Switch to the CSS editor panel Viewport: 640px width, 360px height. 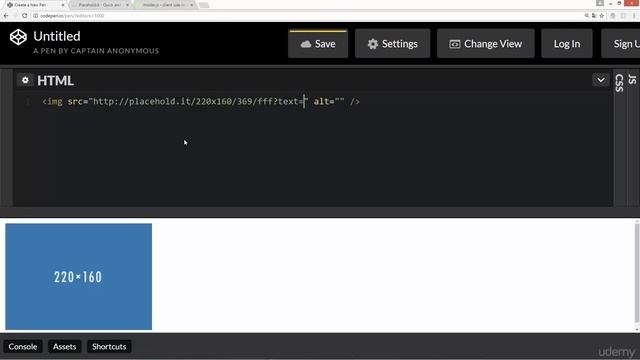(620, 83)
